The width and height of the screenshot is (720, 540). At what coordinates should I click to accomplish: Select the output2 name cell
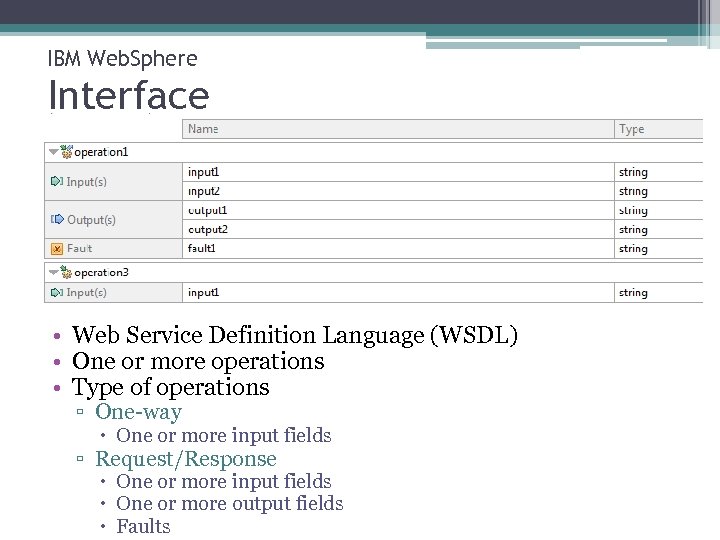pos(398,229)
